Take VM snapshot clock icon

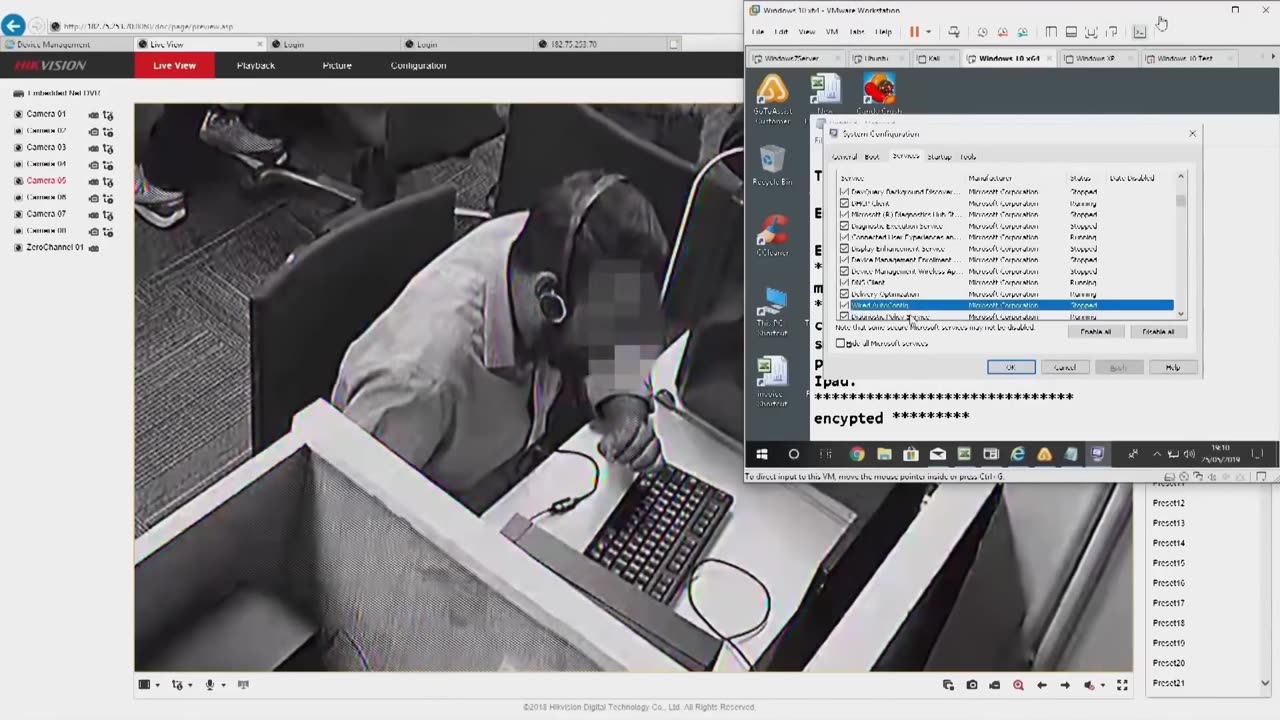coord(983,32)
